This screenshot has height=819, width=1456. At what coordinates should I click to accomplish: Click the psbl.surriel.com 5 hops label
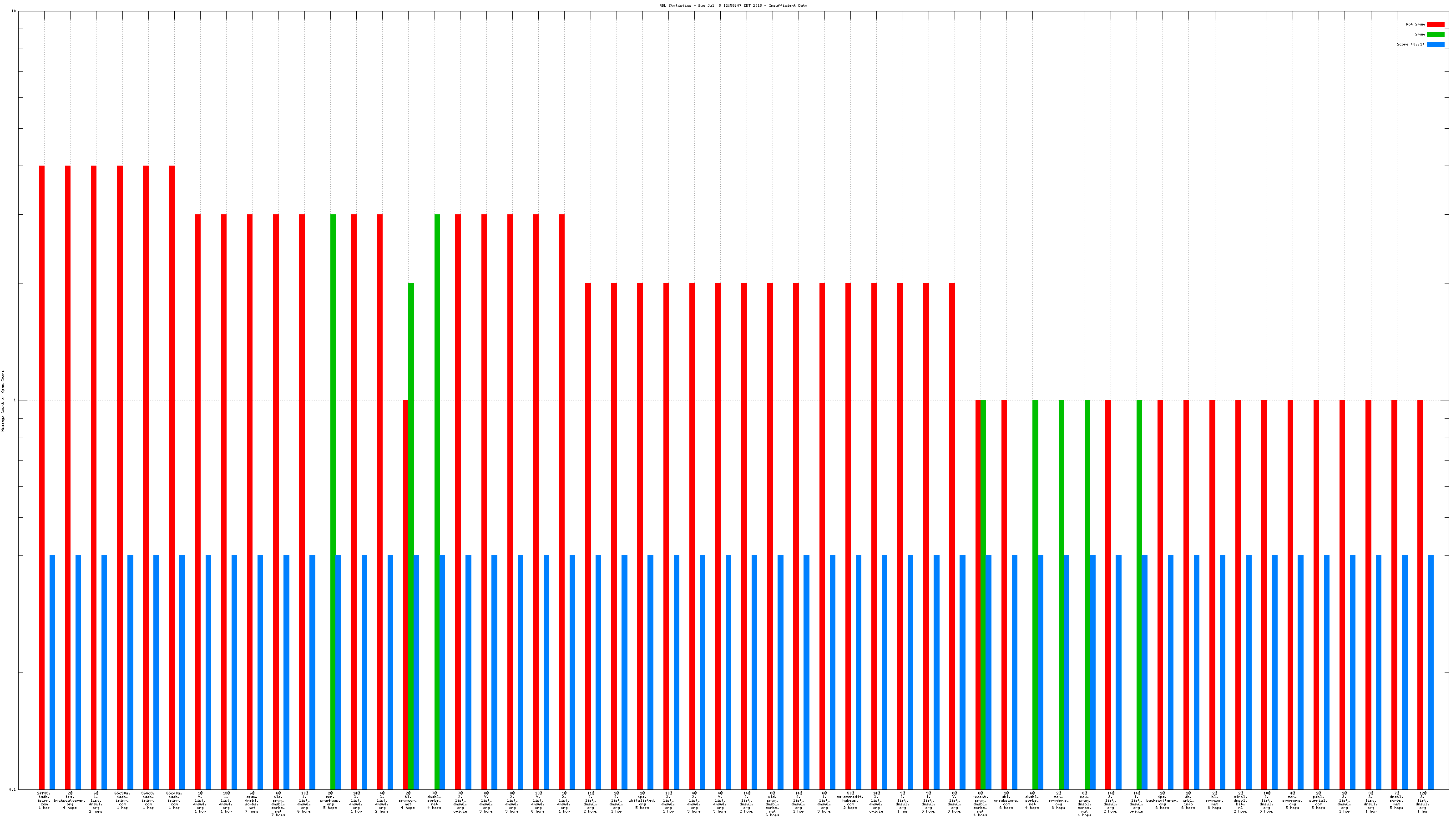[1318, 800]
